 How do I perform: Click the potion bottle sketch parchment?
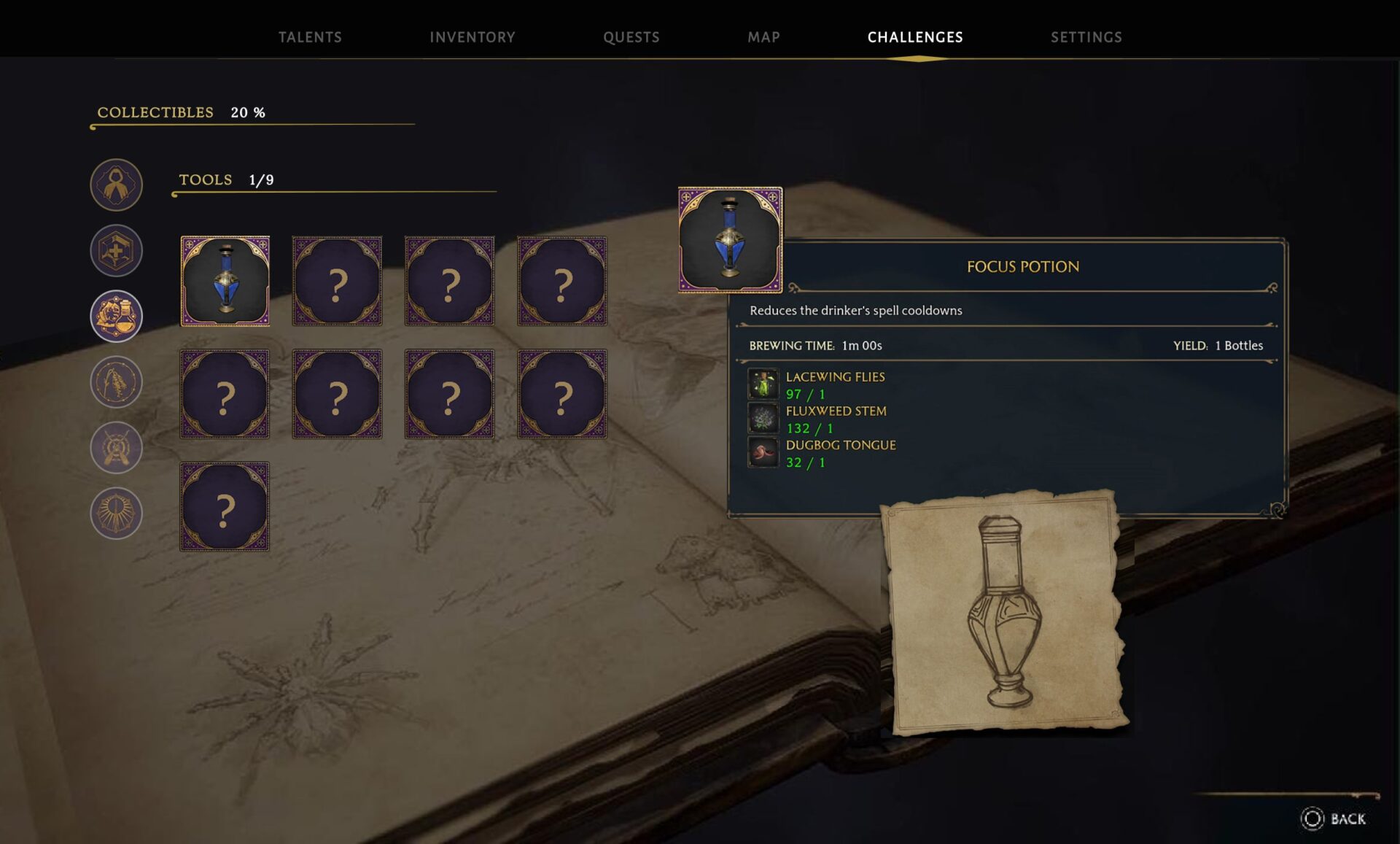click(x=1005, y=611)
